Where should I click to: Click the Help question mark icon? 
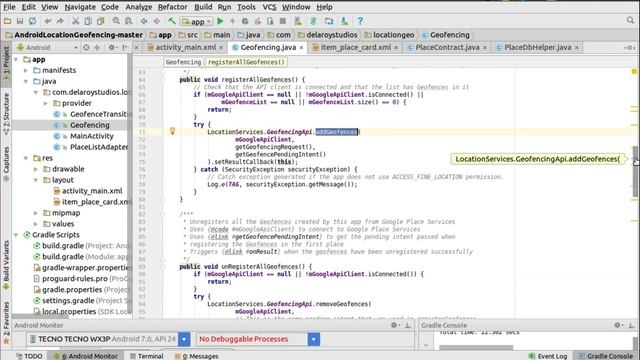click(360, 21)
